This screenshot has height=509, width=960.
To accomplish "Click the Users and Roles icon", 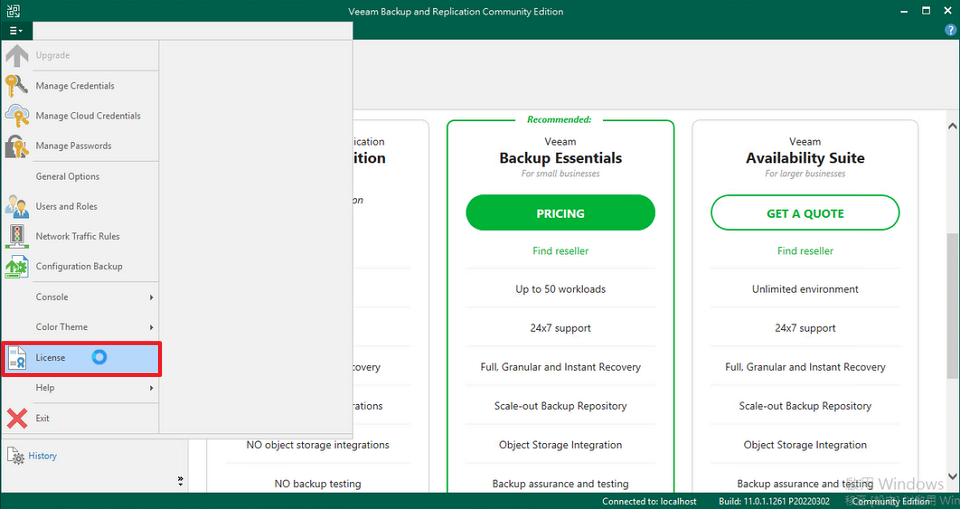I will click(x=17, y=206).
